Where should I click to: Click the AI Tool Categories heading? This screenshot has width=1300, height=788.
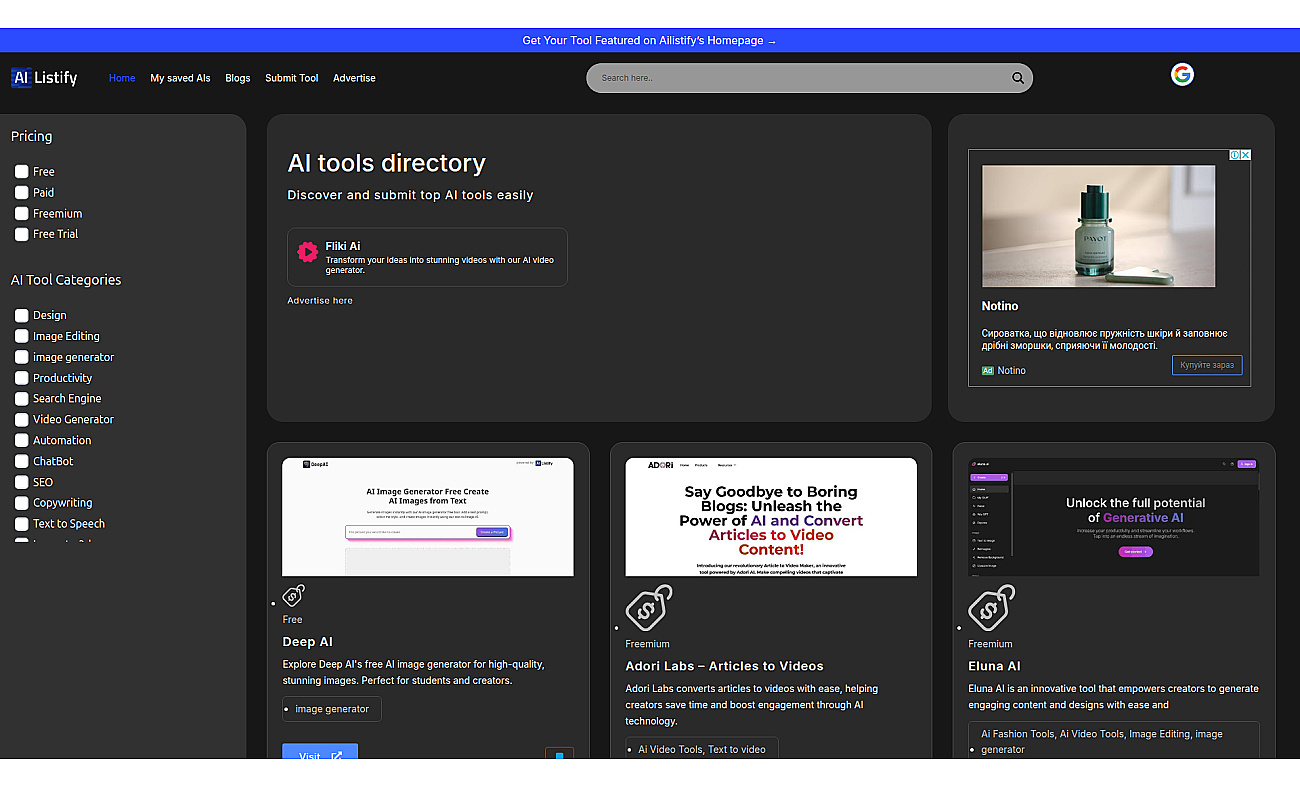pyautogui.click(x=66, y=280)
